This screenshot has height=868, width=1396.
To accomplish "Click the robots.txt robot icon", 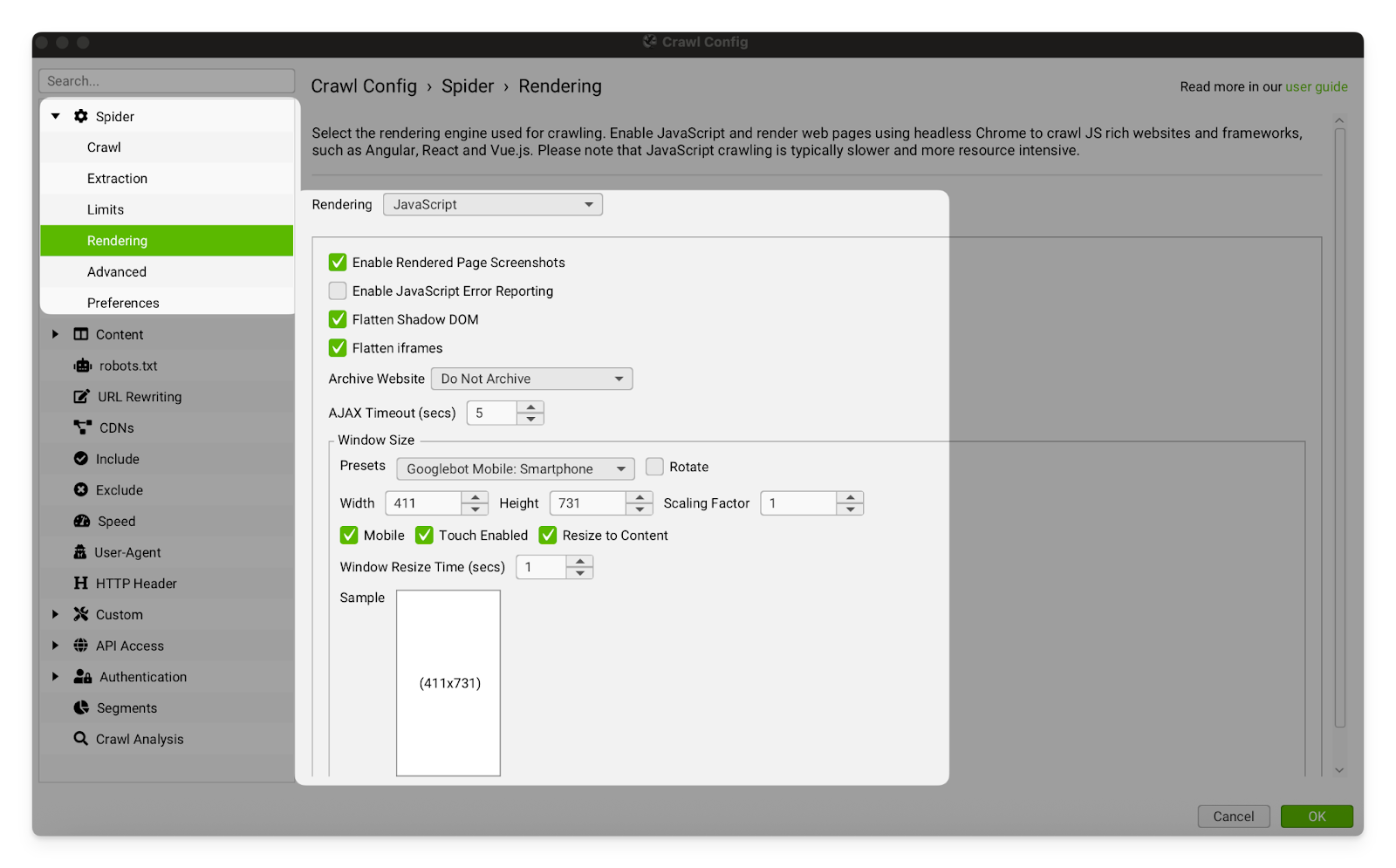I will click(82, 366).
